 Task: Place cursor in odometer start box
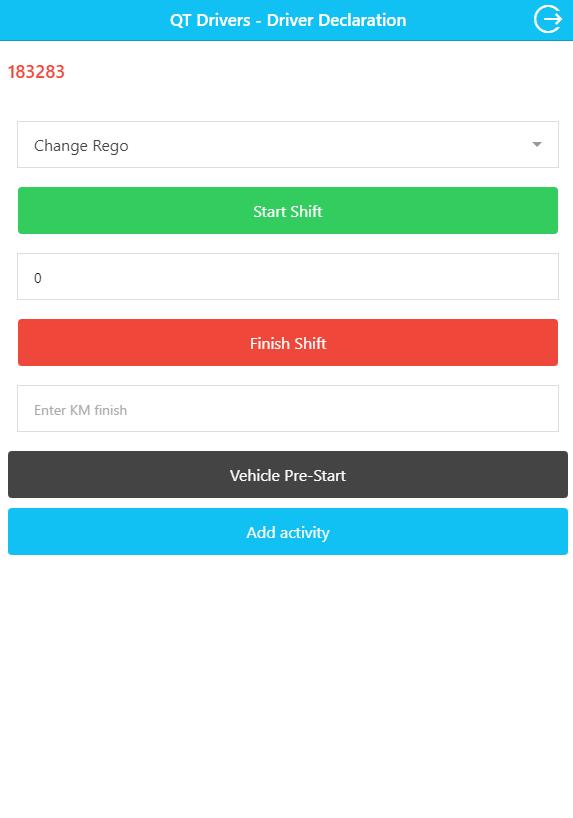pos(288,276)
